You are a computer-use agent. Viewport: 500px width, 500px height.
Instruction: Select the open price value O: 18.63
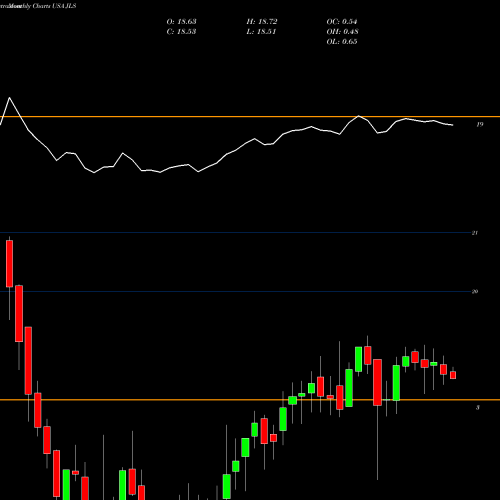point(181,22)
